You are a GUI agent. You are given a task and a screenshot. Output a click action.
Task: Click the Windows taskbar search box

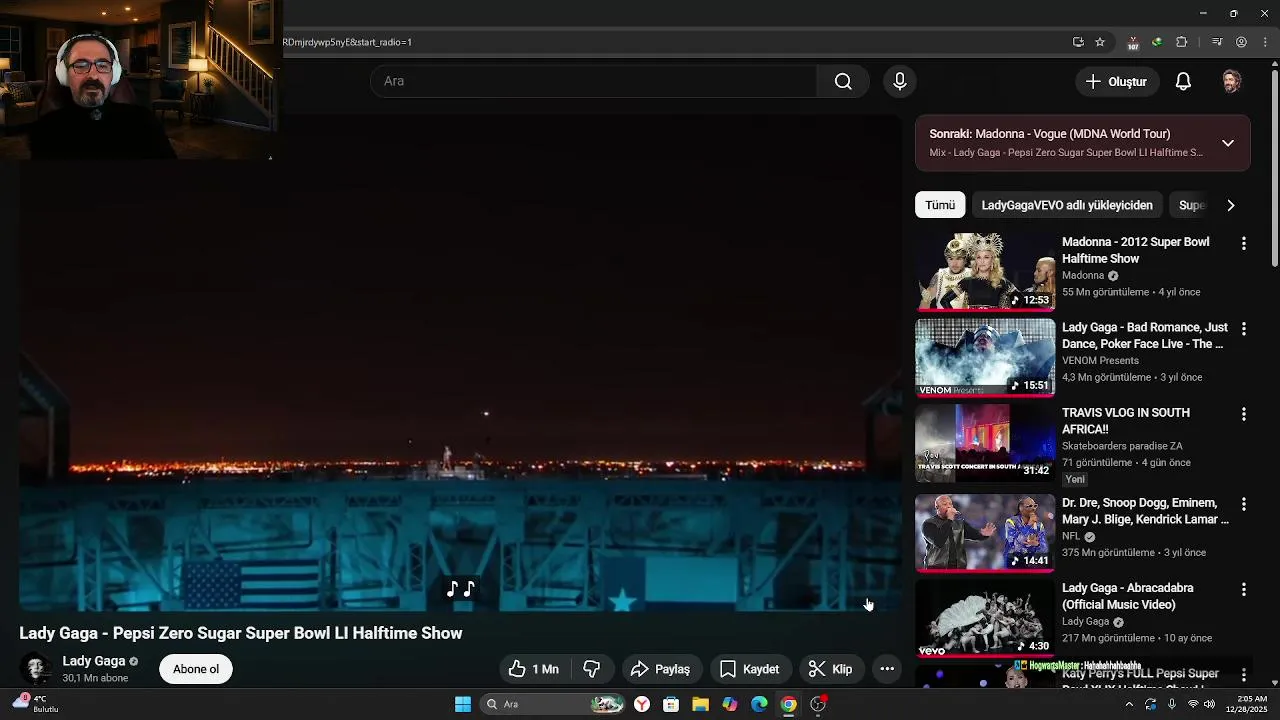552,704
